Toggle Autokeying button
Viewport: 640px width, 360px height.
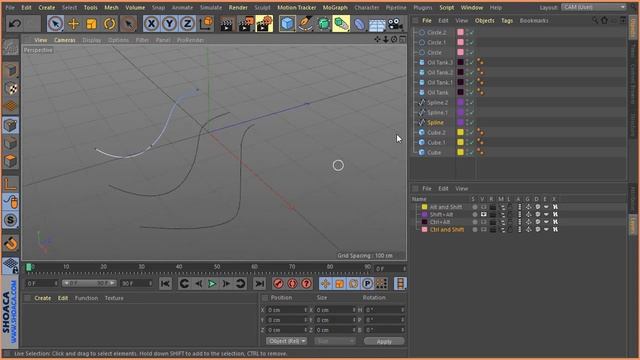[292, 283]
